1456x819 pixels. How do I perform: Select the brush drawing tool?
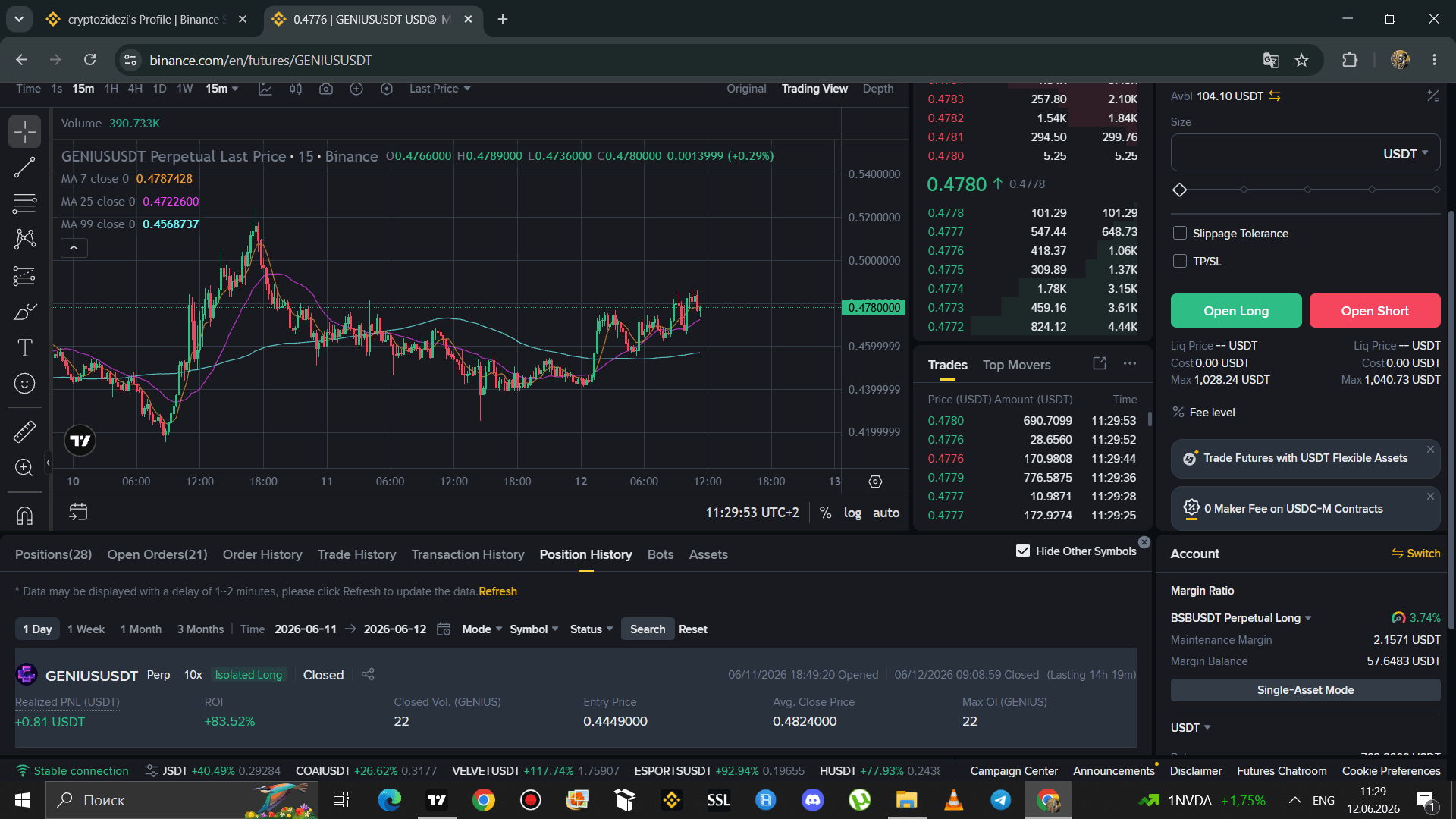25,312
